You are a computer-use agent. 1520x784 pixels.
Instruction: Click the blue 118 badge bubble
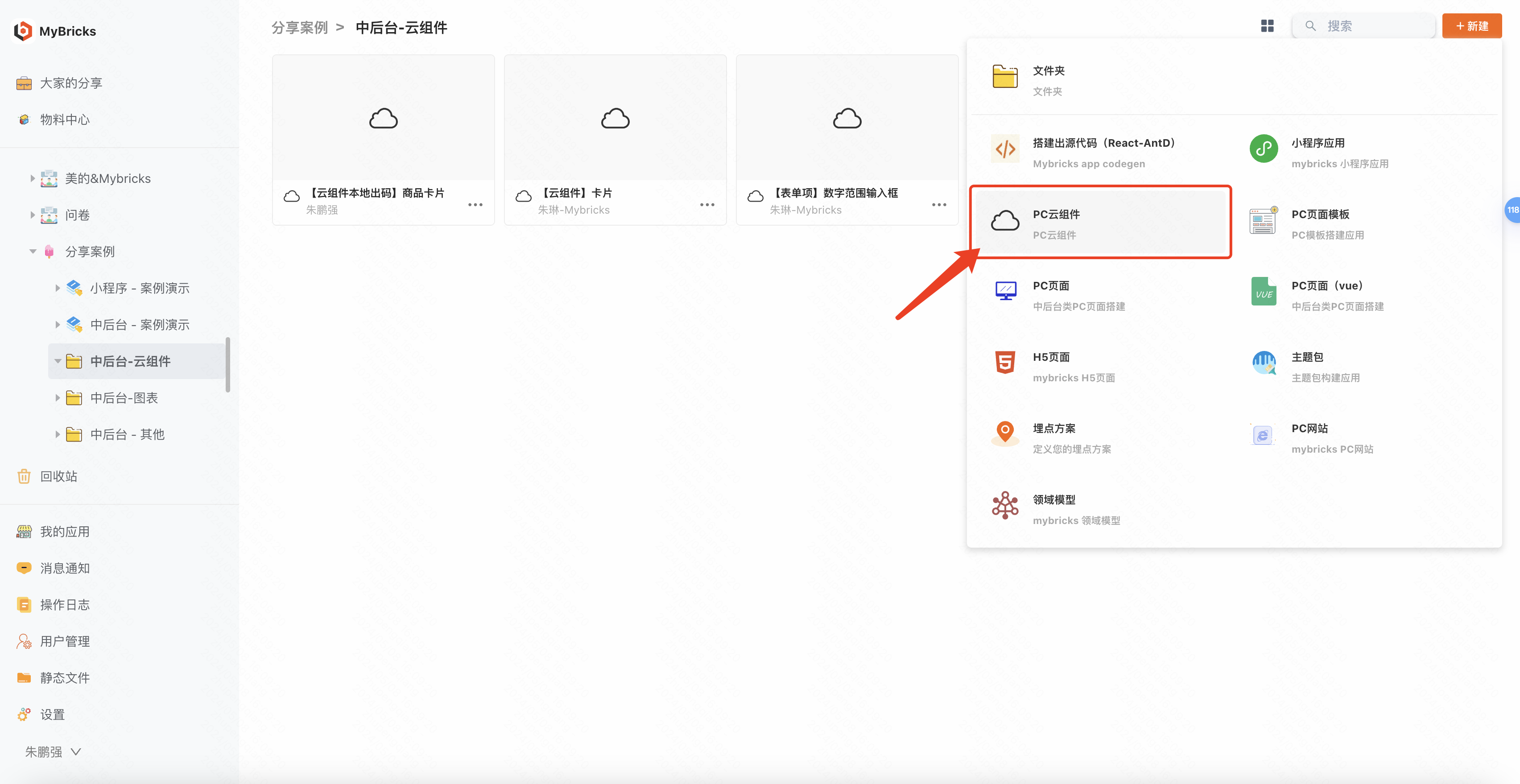tap(1513, 210)
